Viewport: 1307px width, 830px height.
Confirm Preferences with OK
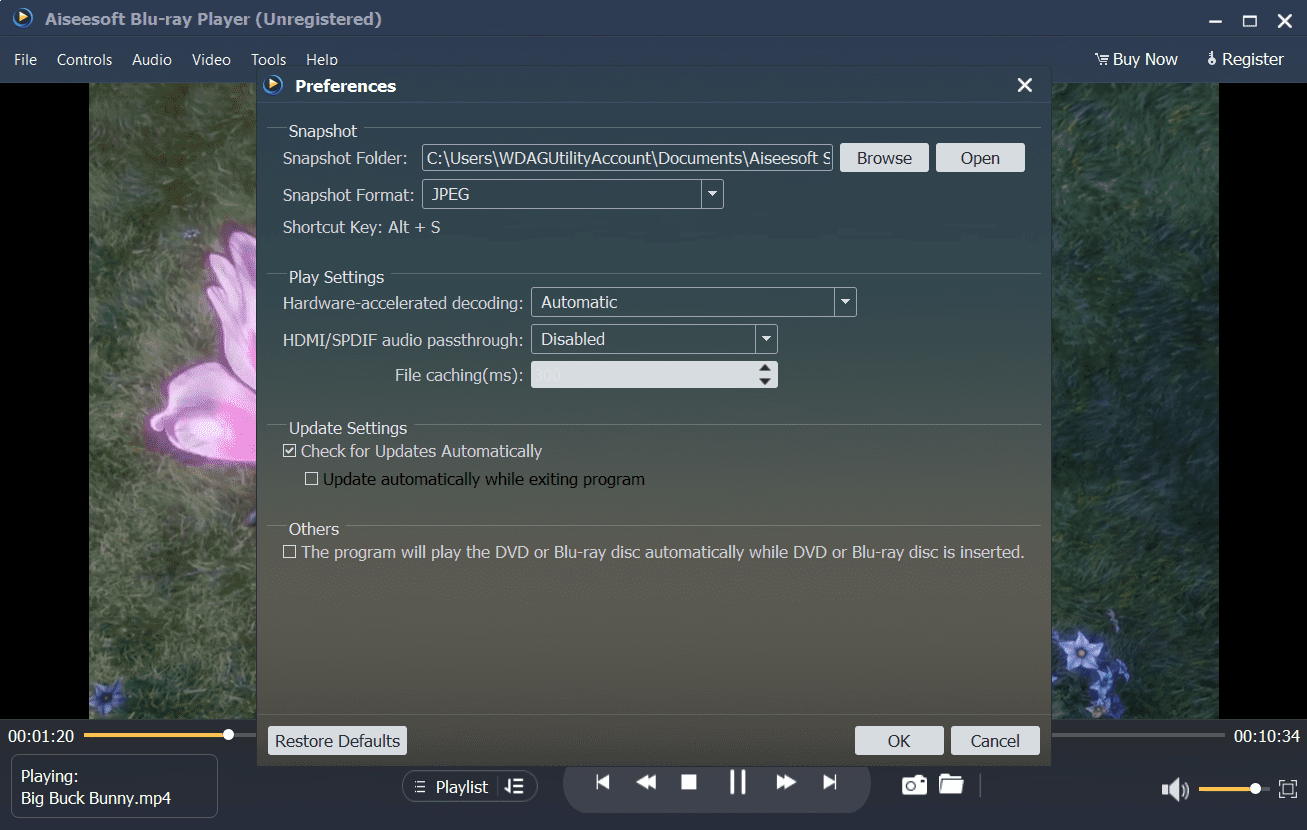pos(899,741)
